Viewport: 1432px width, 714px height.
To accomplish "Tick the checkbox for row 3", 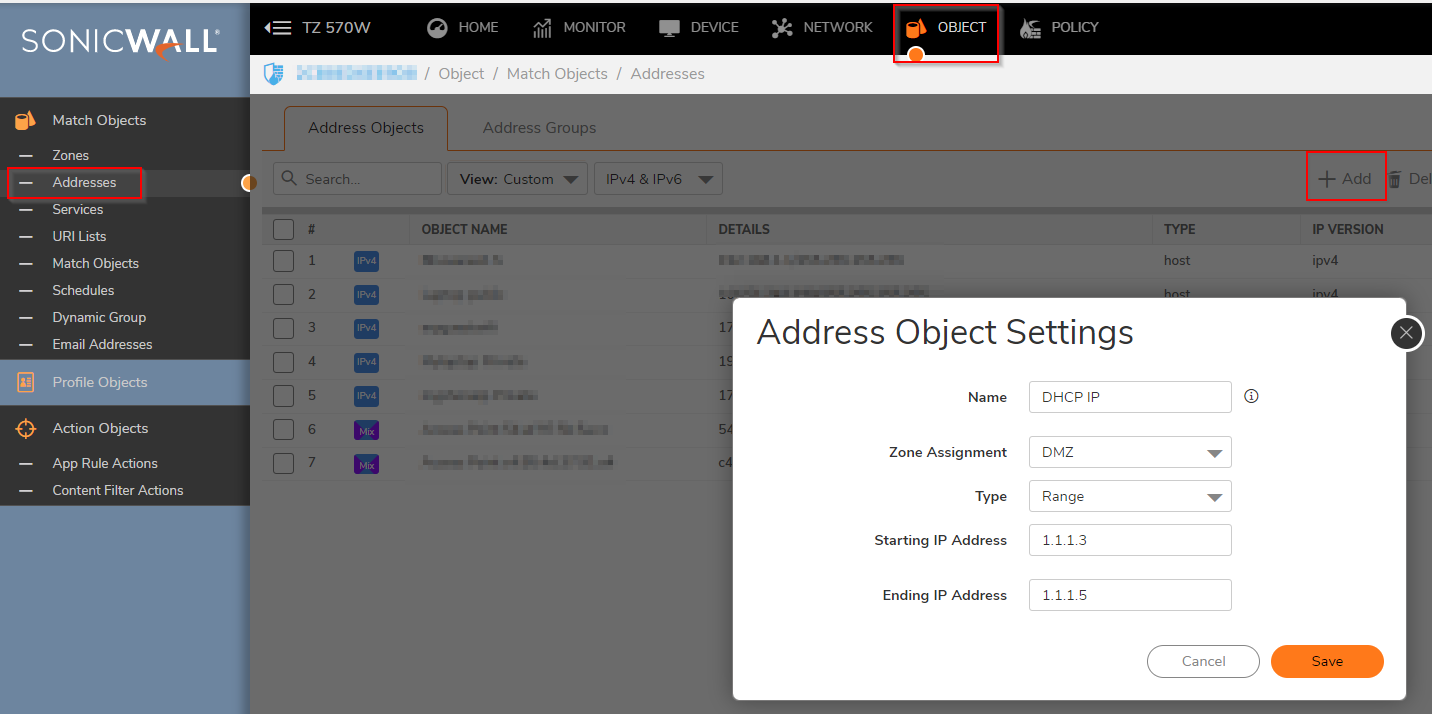I will tap(284, 328).
